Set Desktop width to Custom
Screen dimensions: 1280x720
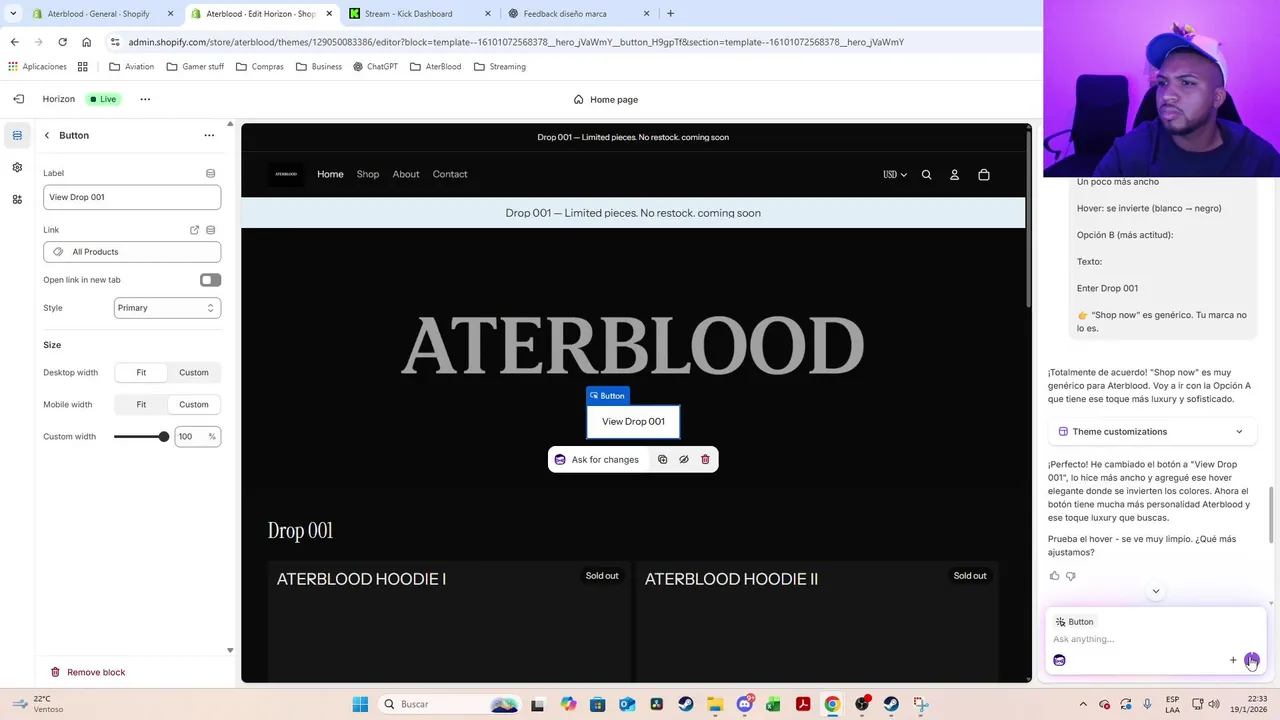(x=194, y=372)
